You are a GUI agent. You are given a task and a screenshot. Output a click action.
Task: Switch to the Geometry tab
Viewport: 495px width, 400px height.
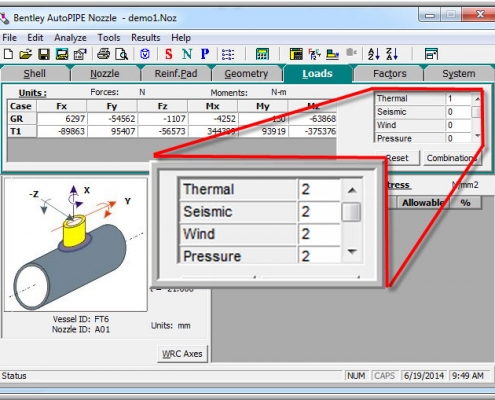246,73
